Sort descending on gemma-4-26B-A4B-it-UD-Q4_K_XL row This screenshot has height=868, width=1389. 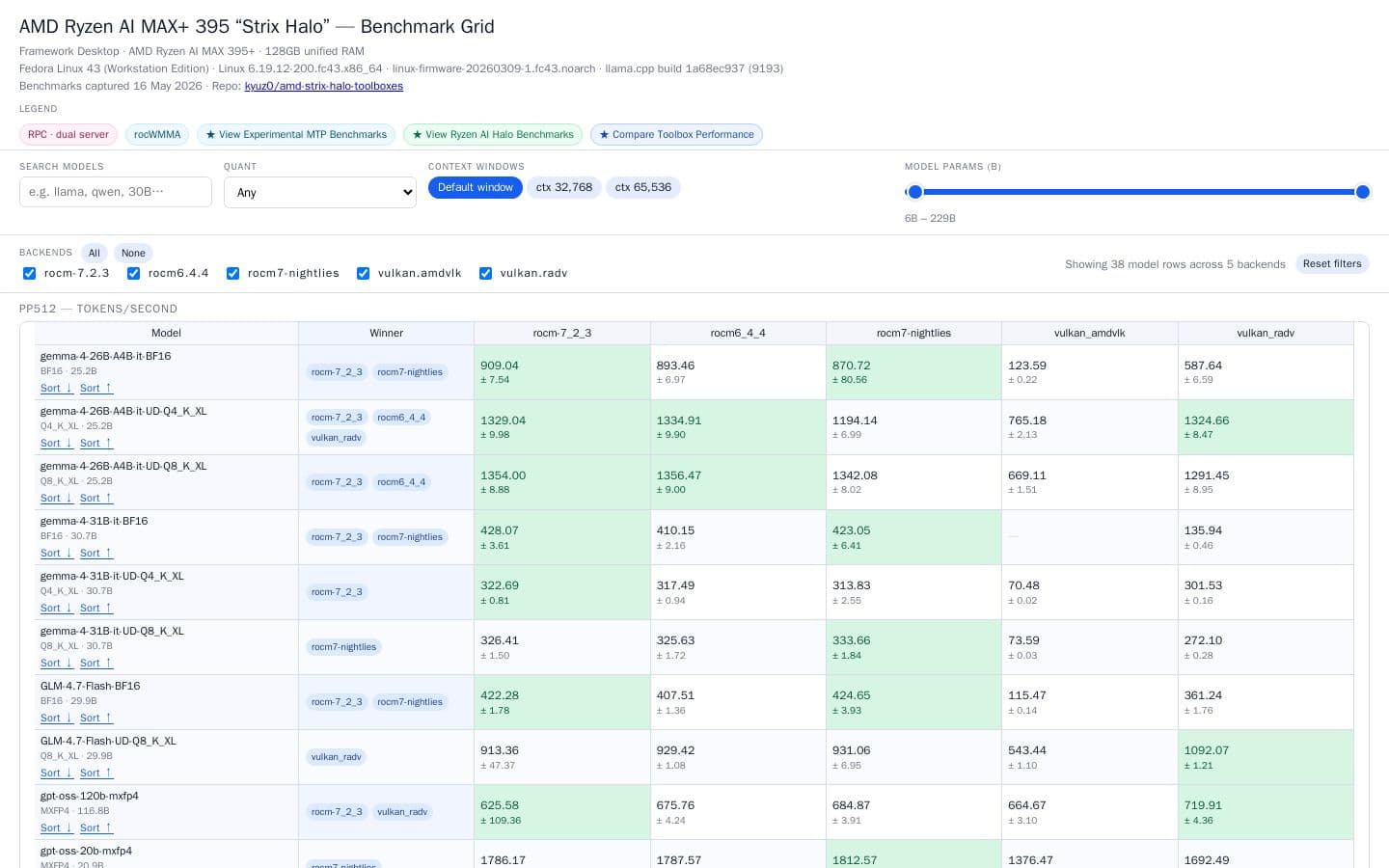(57, 443)
